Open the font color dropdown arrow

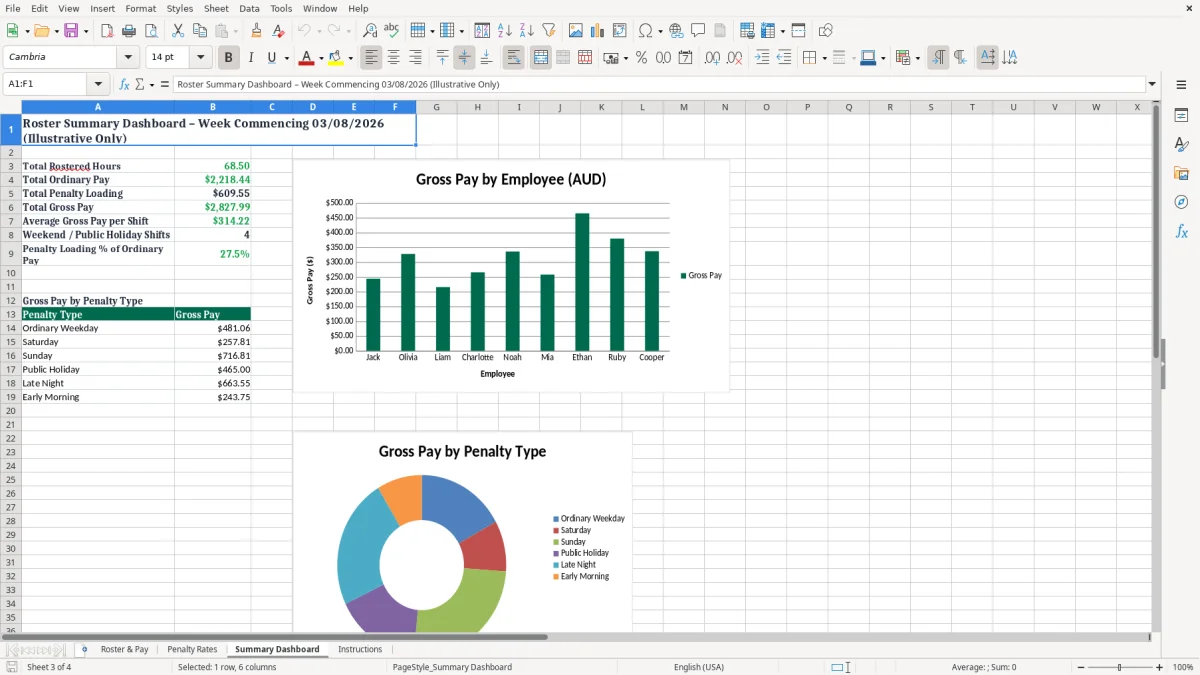321,58
